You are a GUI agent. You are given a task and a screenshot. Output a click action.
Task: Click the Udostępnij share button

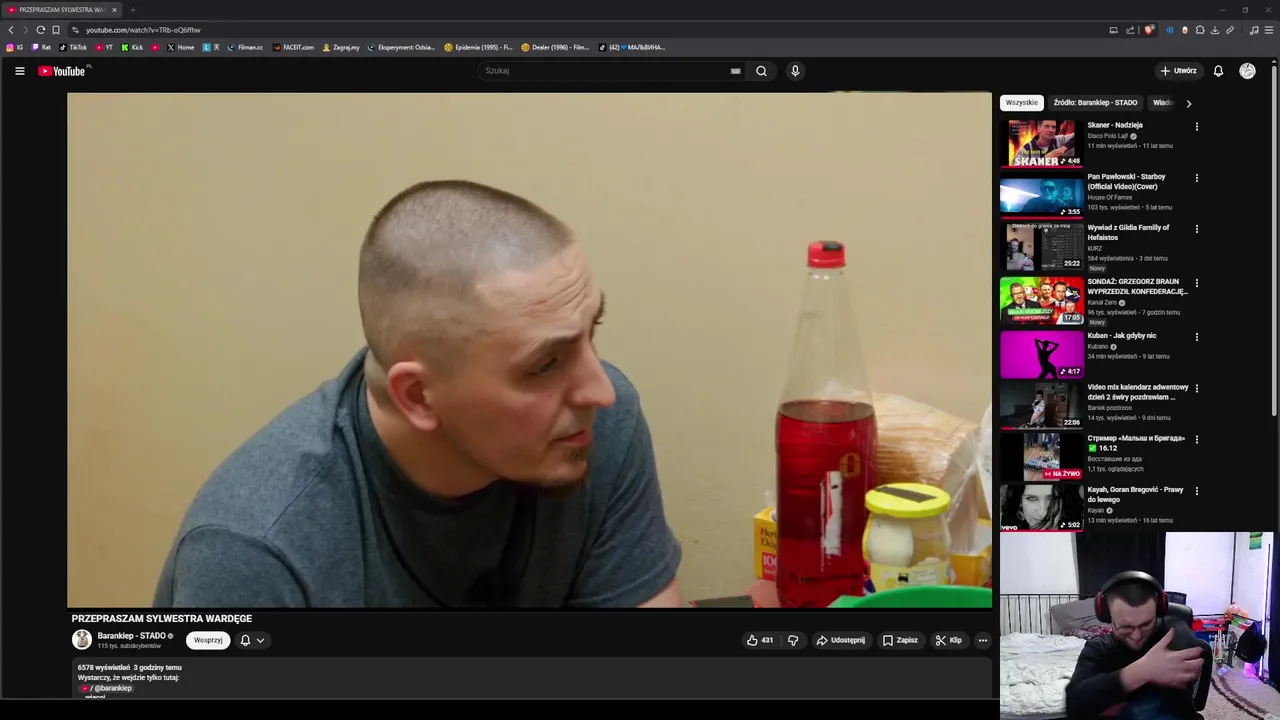[x=840, y=640]
